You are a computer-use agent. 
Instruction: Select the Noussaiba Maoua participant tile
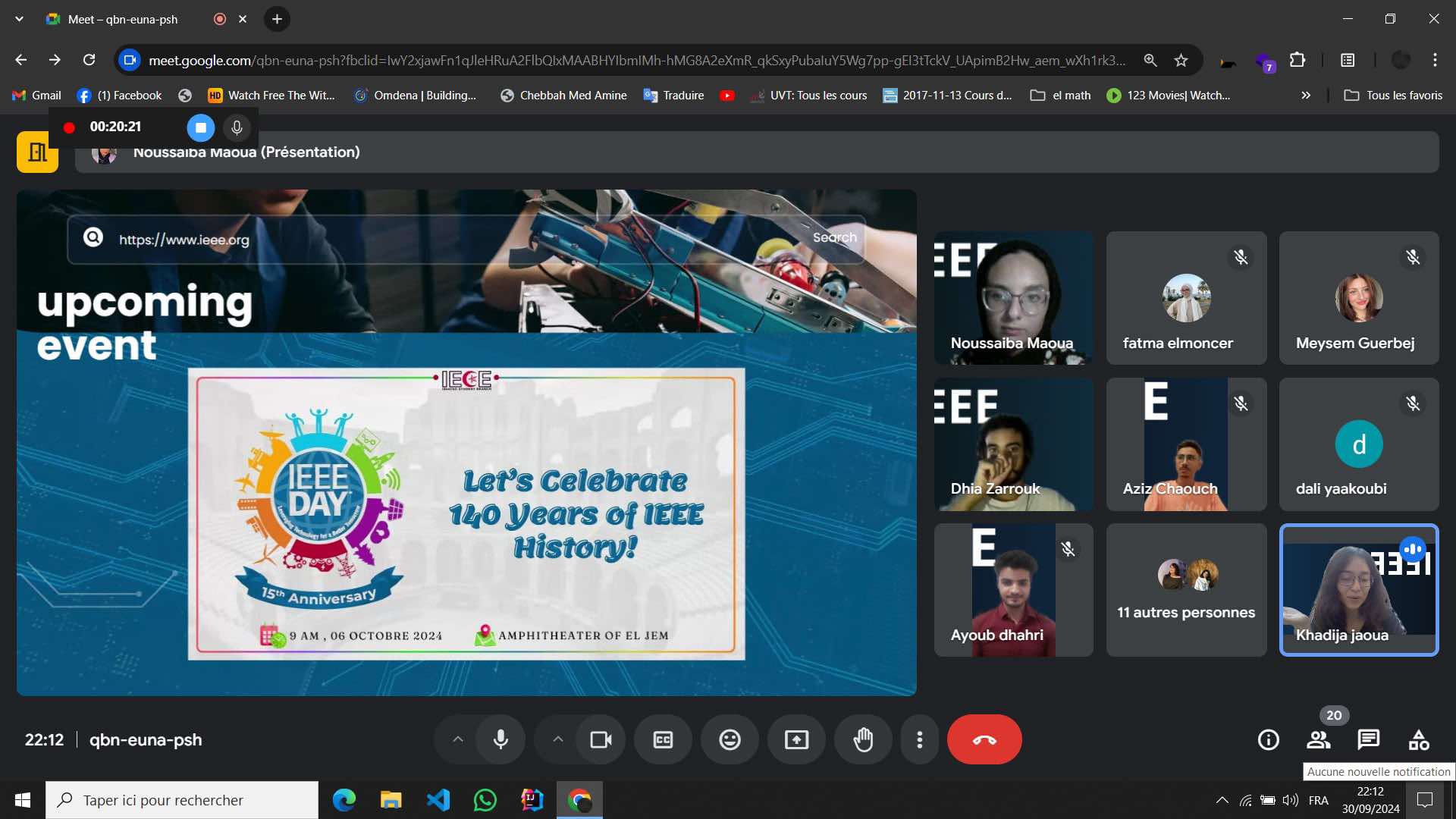pyautogui.click(x=1013, y=298)
